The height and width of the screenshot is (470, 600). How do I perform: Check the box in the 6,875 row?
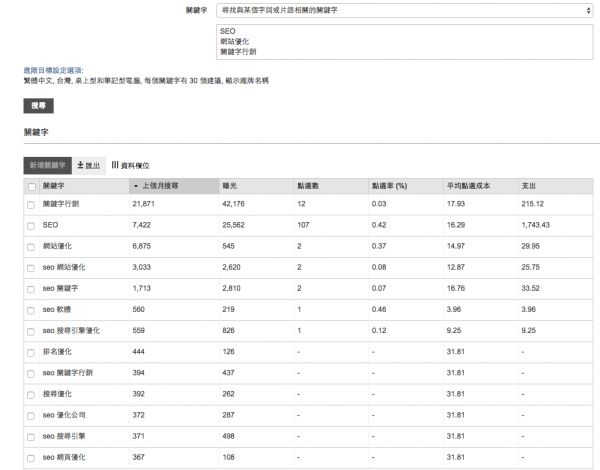click(x=31, y=247)
